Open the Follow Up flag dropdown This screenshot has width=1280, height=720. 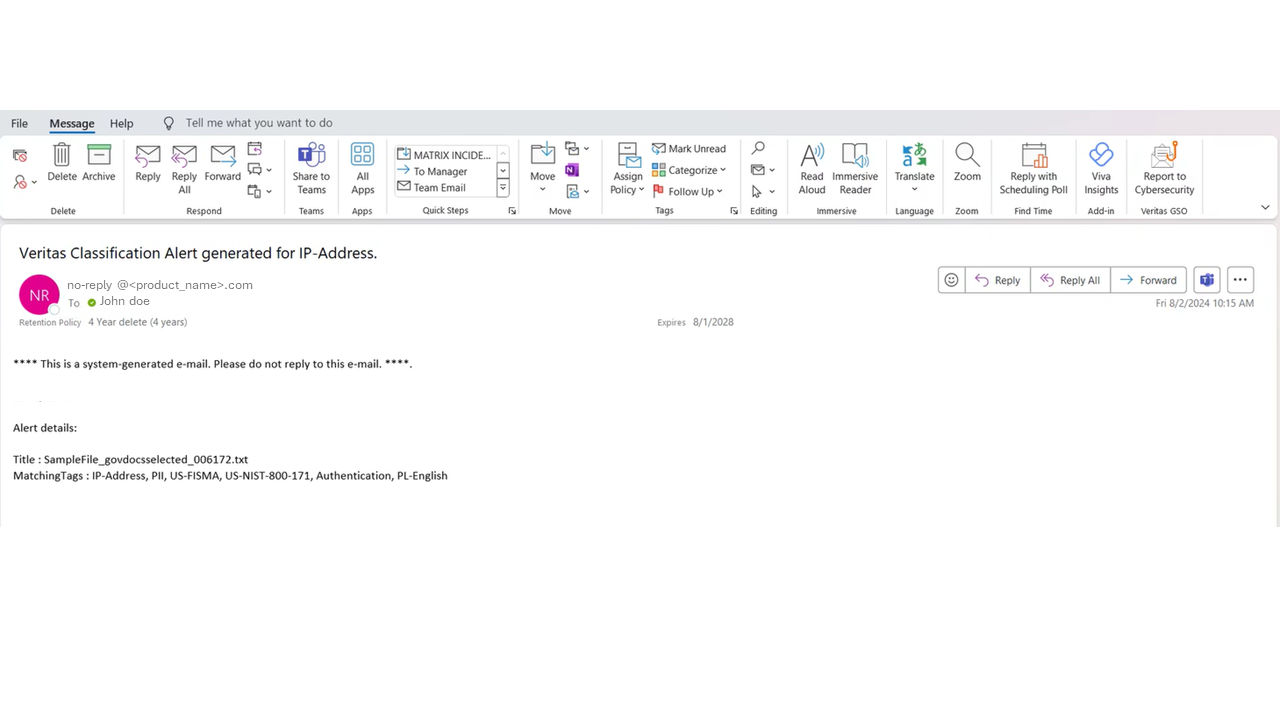click(687, 191)
